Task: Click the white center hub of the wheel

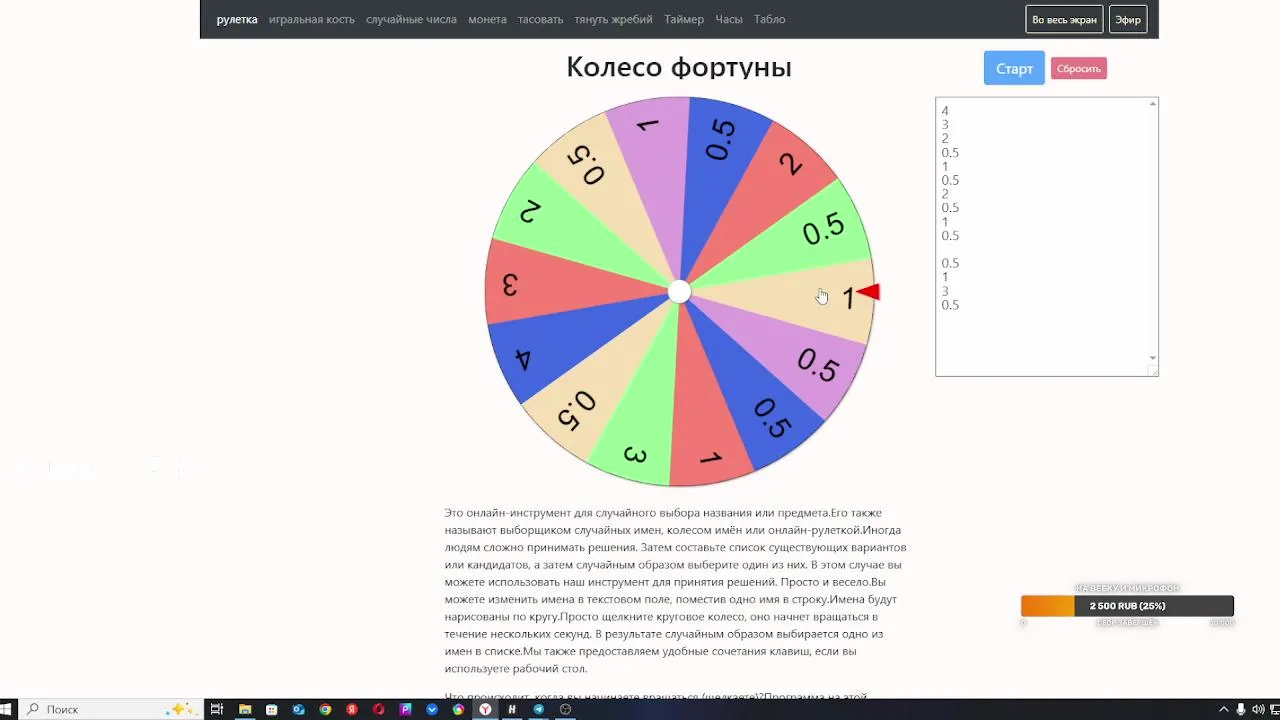Action: pos(679,291)
